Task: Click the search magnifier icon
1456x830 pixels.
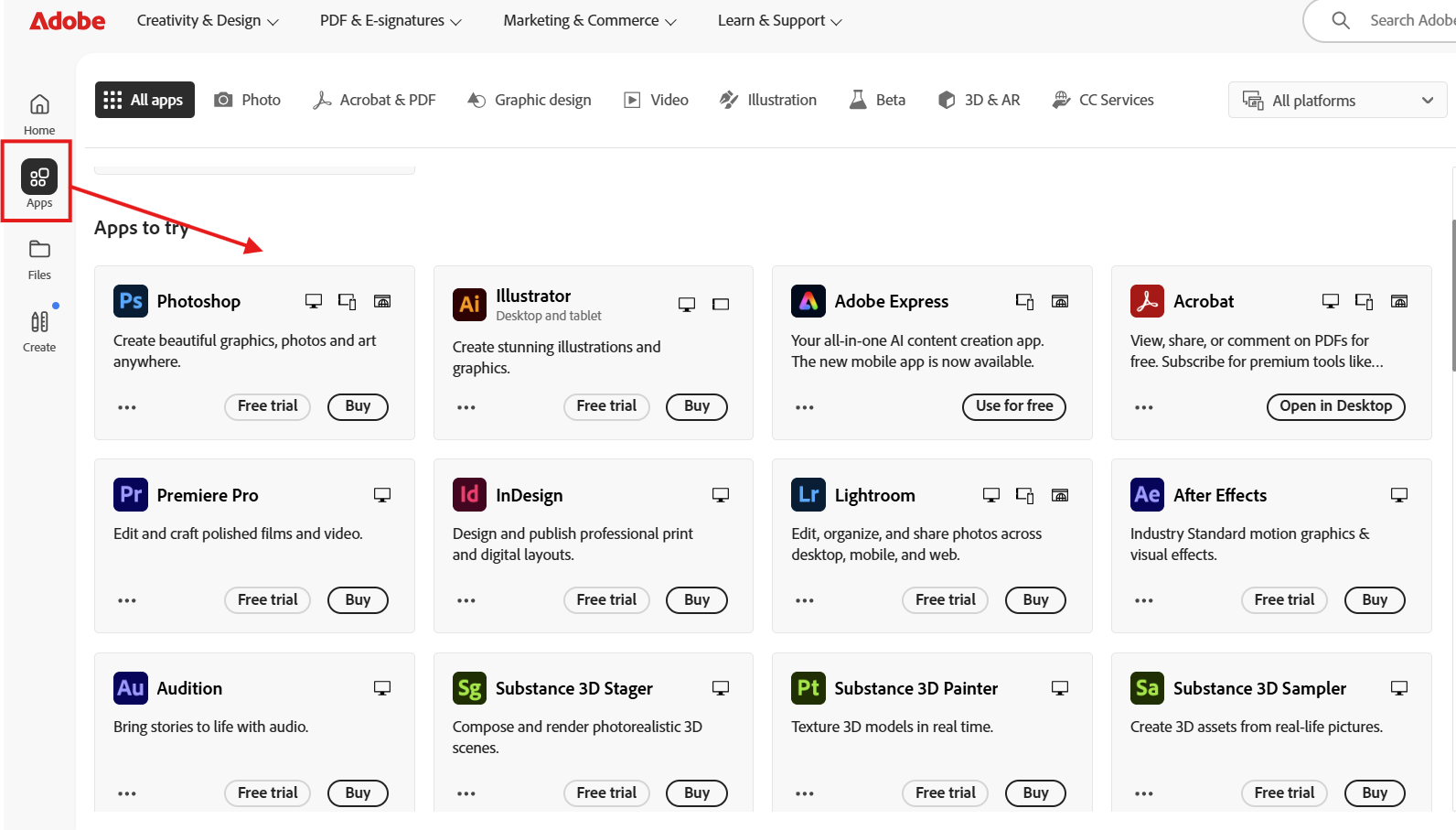Action: pos(1341,20)
